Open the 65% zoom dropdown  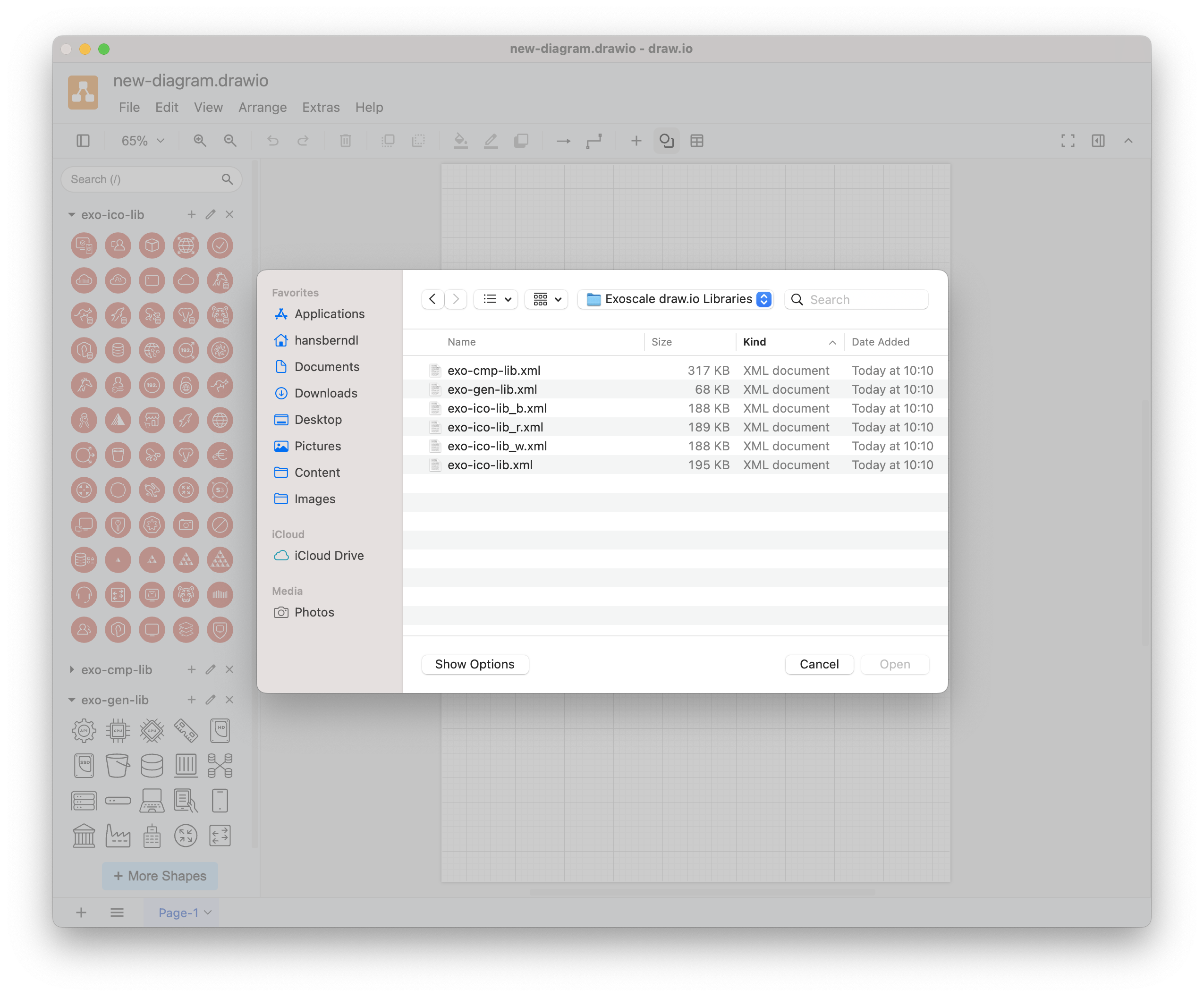[142, 141]
